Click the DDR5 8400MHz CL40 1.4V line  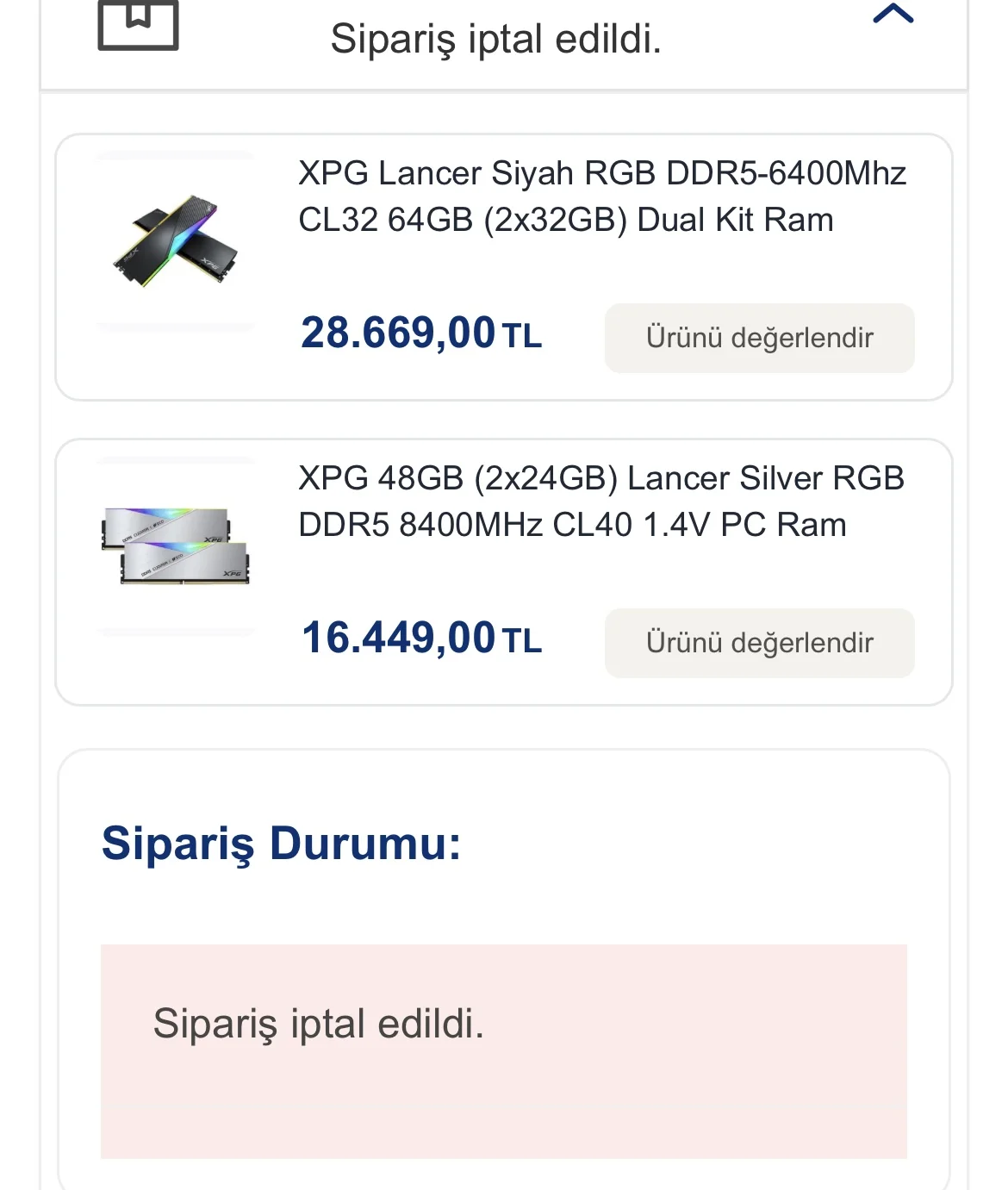pos(572,525)
